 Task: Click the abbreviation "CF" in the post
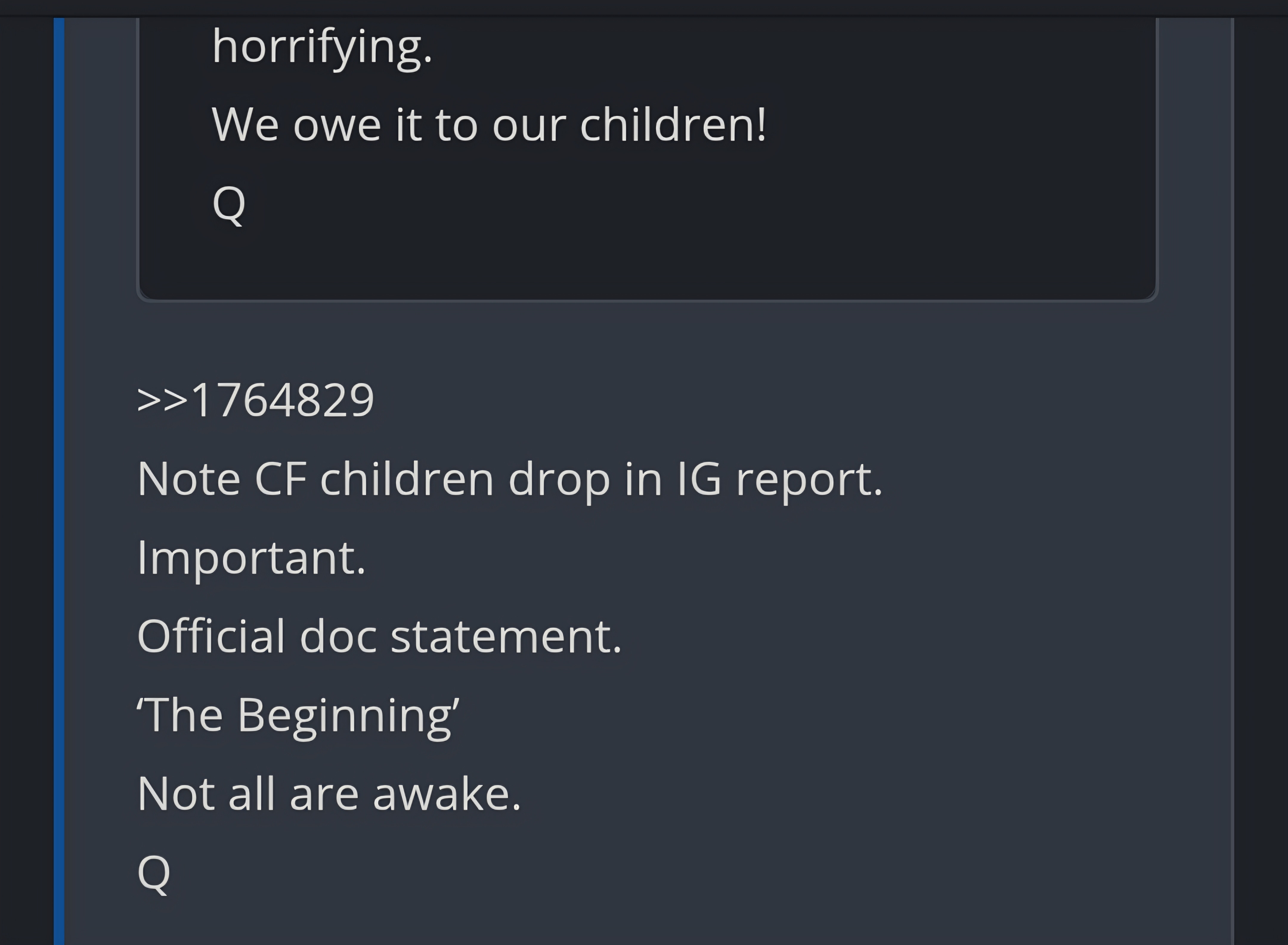tap(280, 479)
